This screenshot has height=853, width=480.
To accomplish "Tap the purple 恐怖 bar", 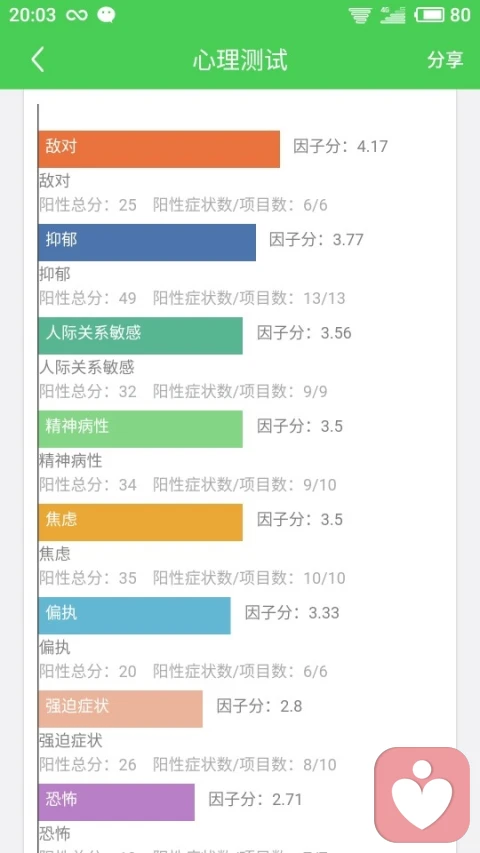I will pos(116,802).
